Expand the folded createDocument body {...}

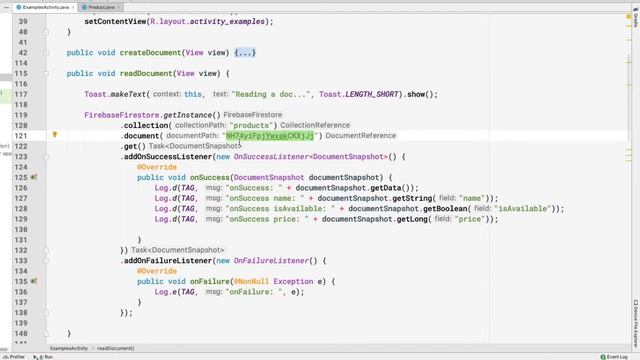point(245,53)
